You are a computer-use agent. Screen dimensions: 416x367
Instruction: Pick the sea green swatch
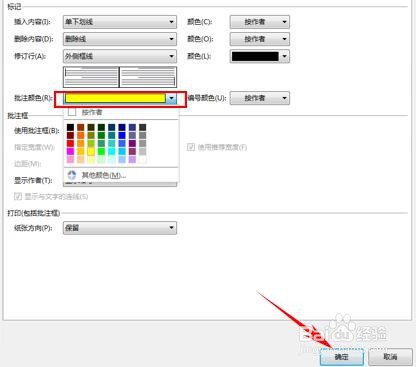click(x=101, y=143)
